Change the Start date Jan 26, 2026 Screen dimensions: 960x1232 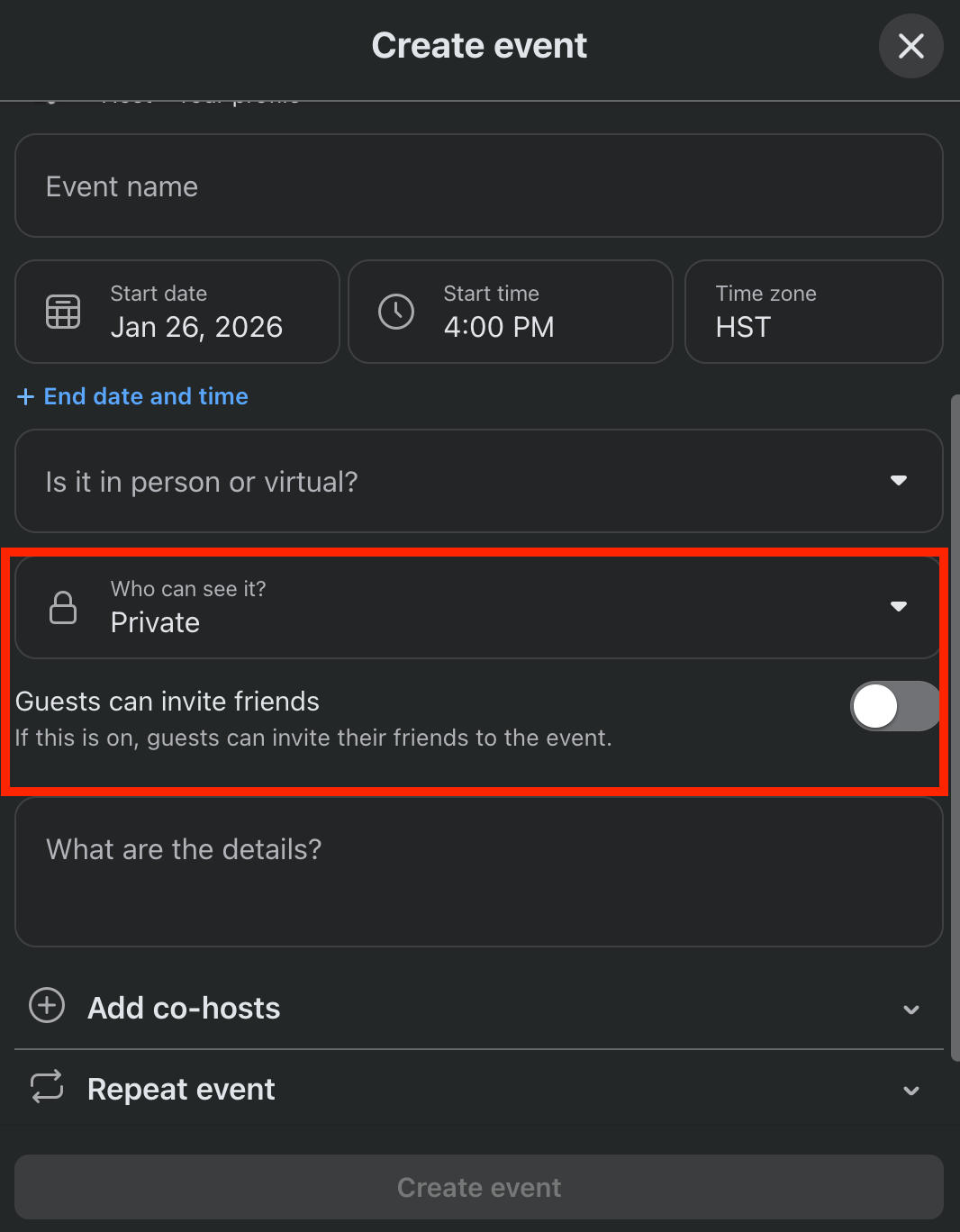(x=196, y=326)
